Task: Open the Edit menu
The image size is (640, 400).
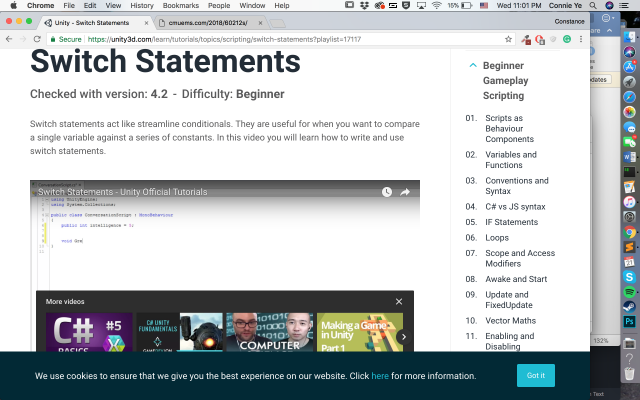Action: click(90, 5)
